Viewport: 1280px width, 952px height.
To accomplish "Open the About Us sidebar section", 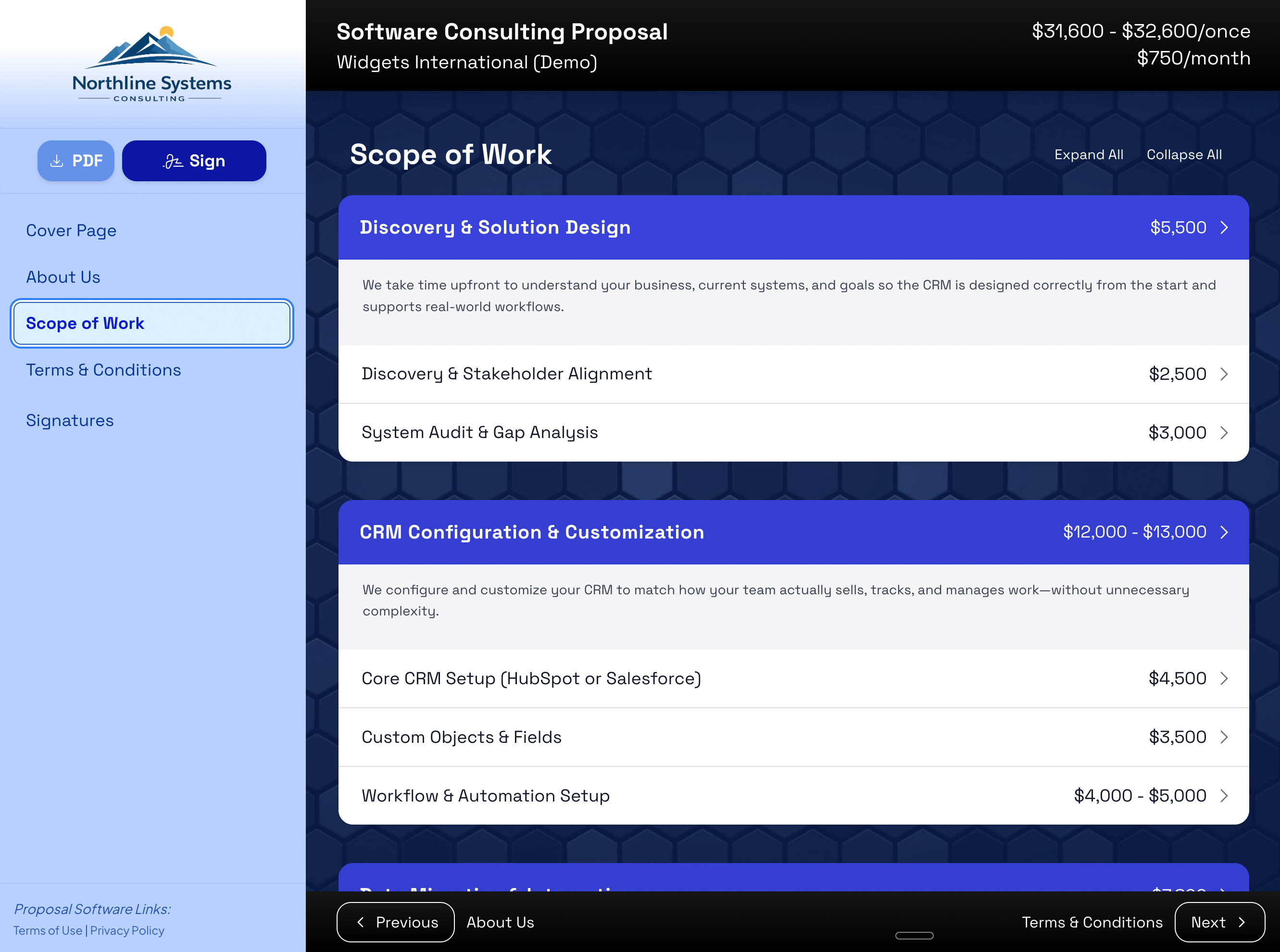I will [x=63, y=277].
